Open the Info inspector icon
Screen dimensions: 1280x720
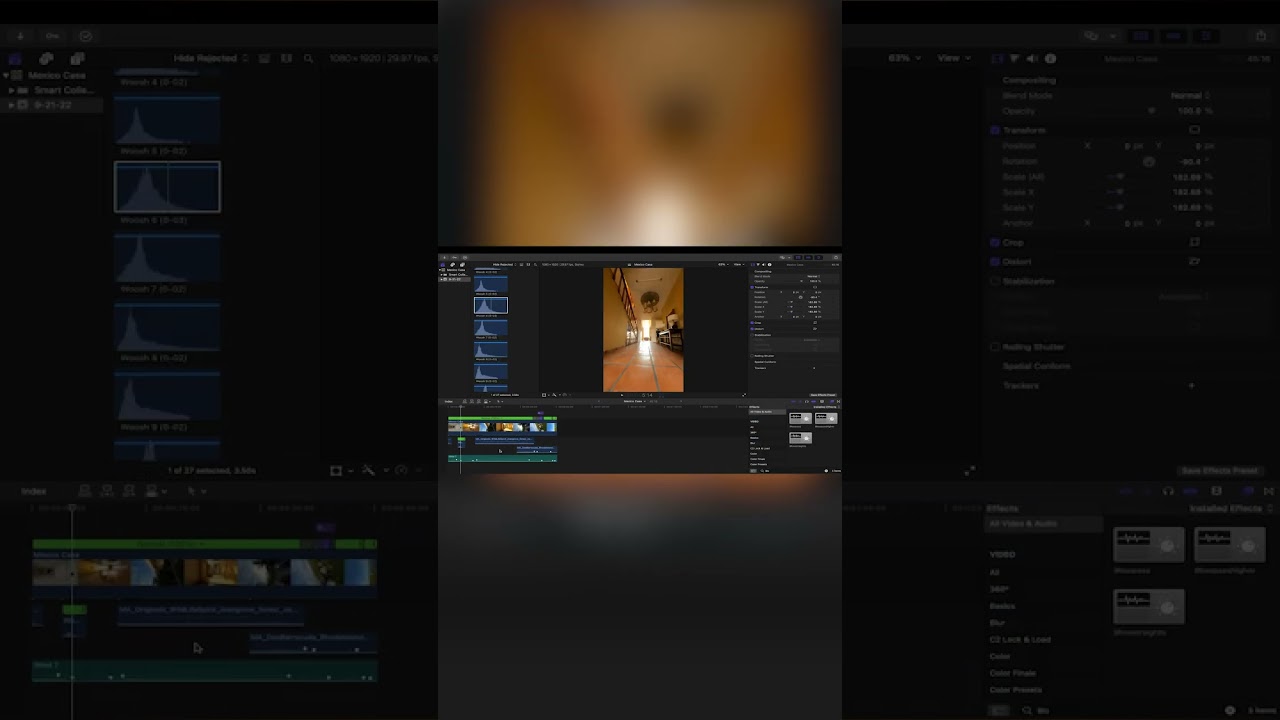point(1050,59)
